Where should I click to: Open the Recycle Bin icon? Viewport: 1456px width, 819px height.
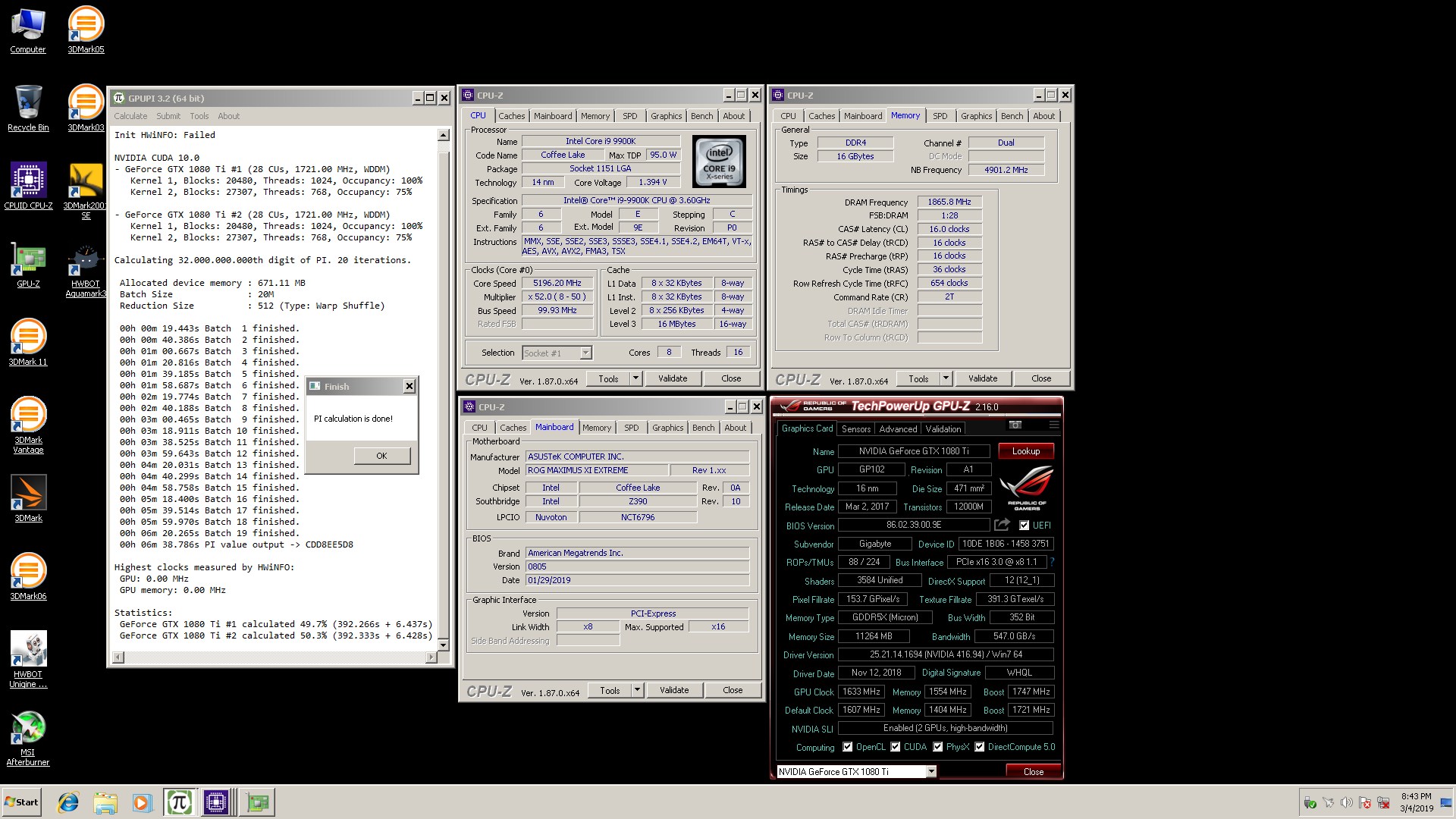click(x=28, y=108)
